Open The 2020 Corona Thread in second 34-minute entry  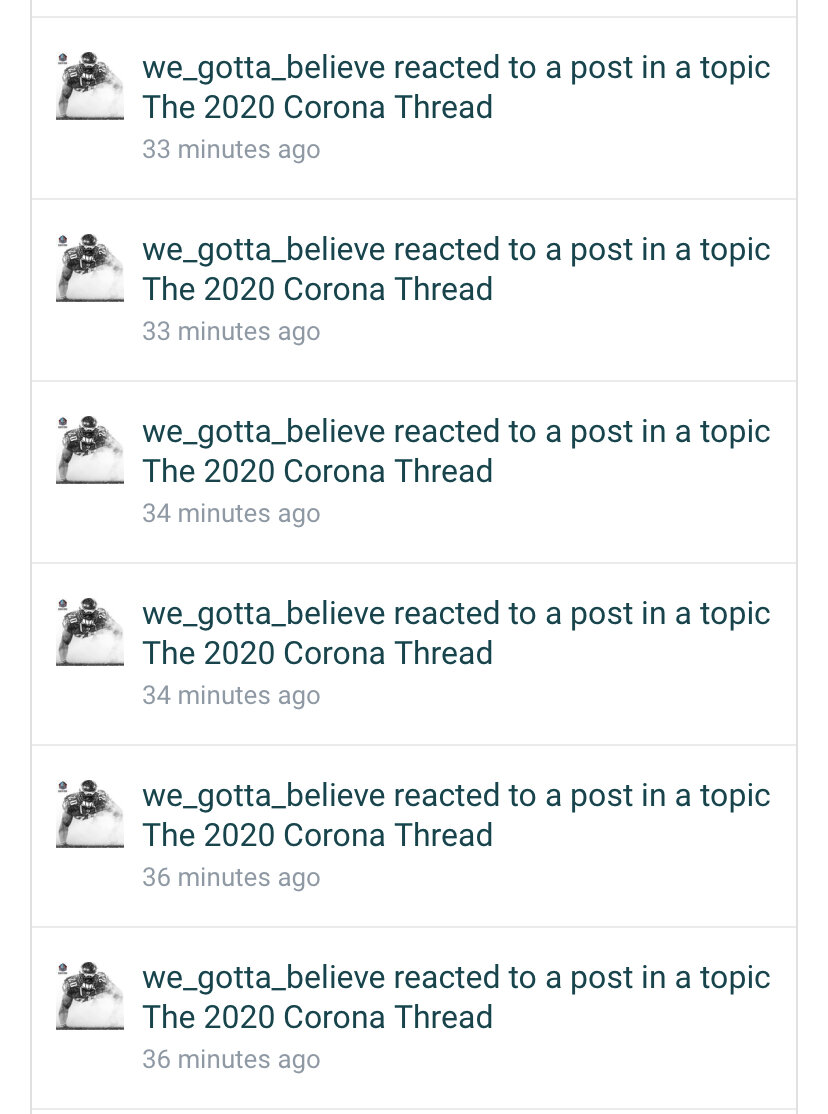[317, 653]
